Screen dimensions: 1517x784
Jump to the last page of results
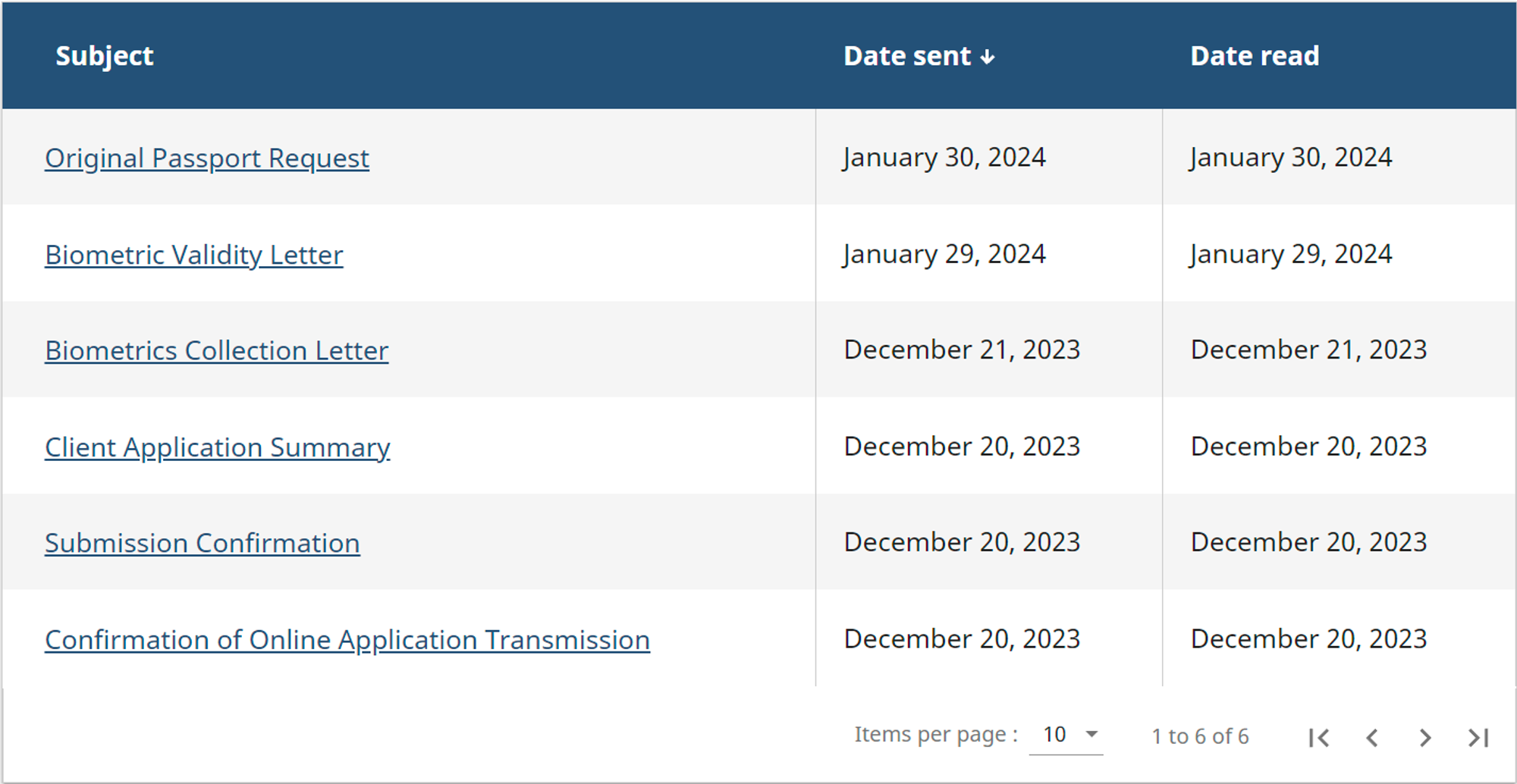[1478, 738]
